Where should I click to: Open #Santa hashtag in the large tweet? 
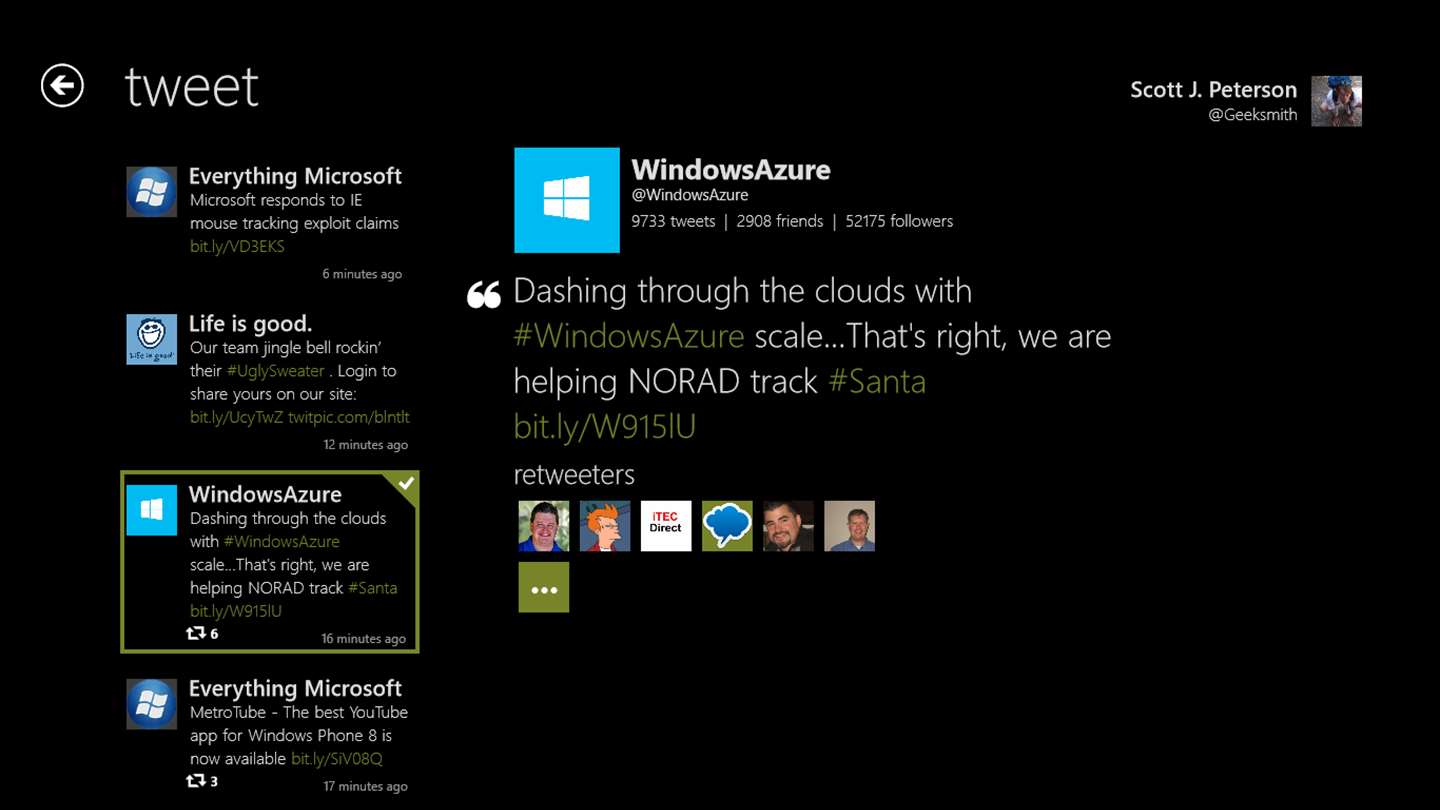click(877, 381)
